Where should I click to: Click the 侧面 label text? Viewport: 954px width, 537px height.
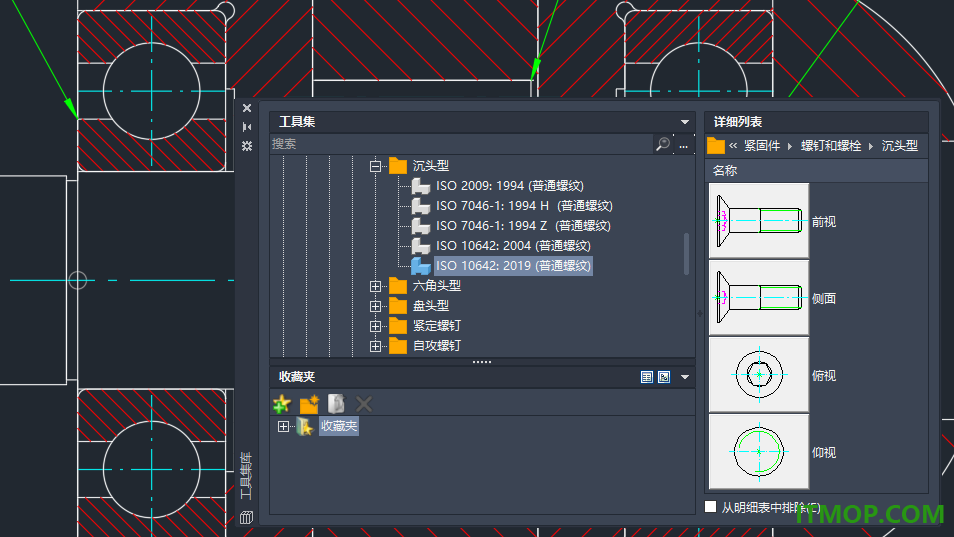(824, 299)
